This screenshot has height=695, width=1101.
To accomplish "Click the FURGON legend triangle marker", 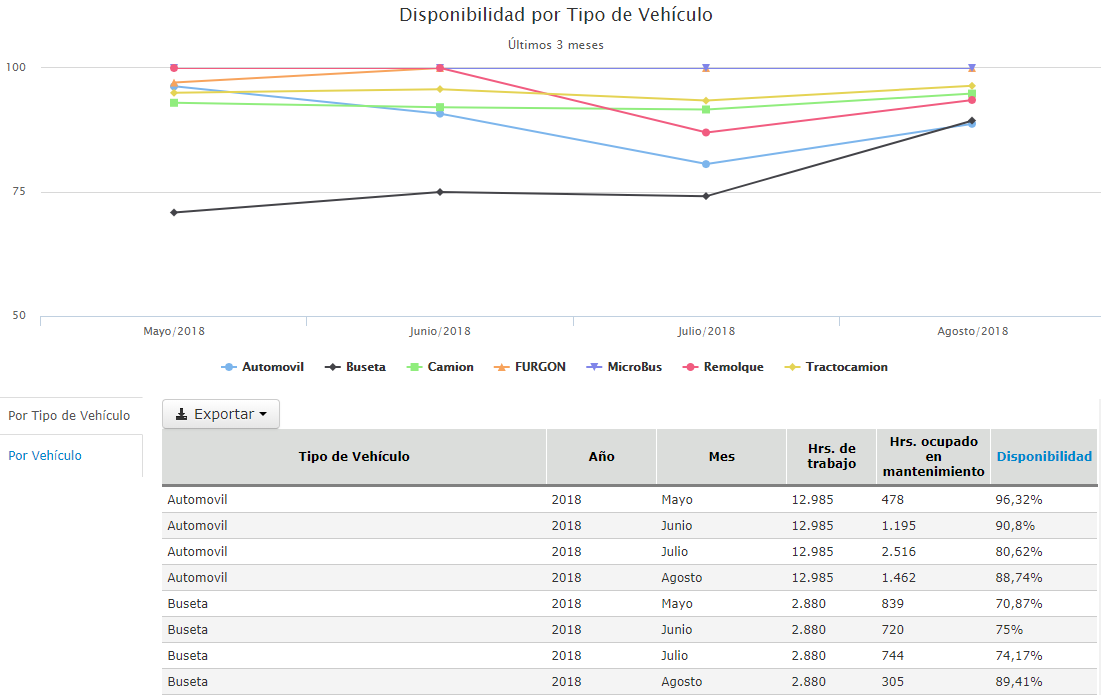I will coord(502,367).
